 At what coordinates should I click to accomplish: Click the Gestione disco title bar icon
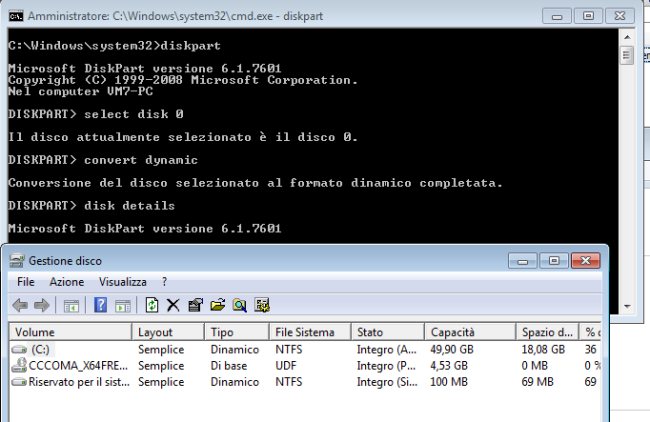pyautogui.click(x=17, y=261)
